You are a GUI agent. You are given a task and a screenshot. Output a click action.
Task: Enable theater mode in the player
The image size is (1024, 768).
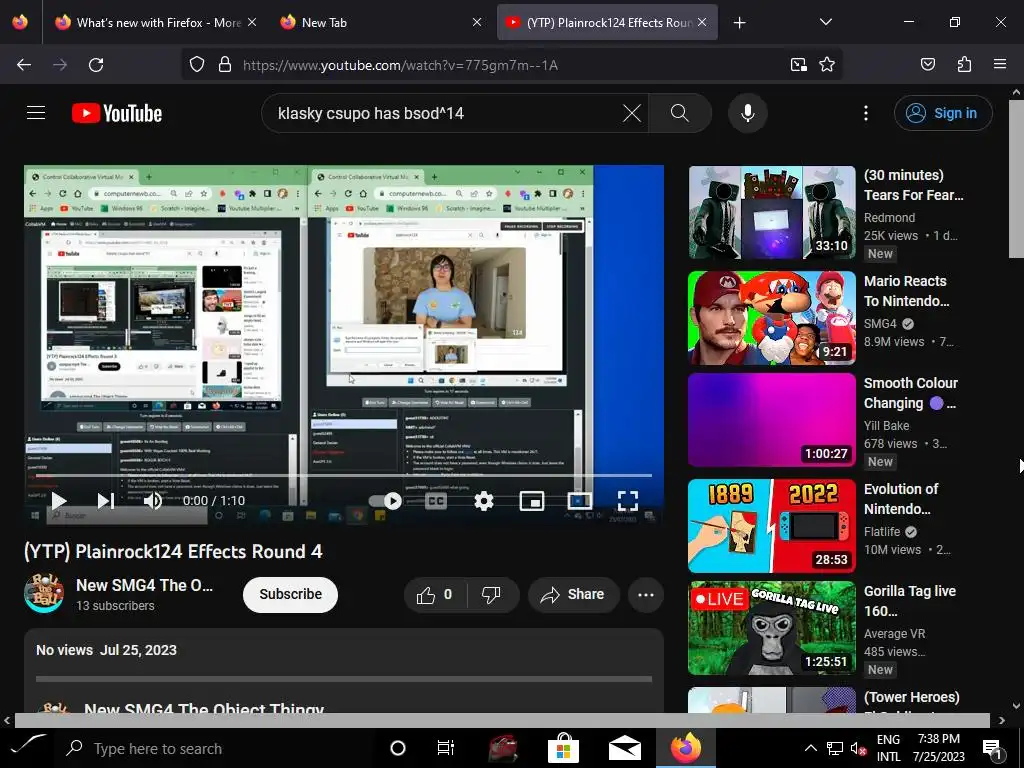[x=580, y=501]
